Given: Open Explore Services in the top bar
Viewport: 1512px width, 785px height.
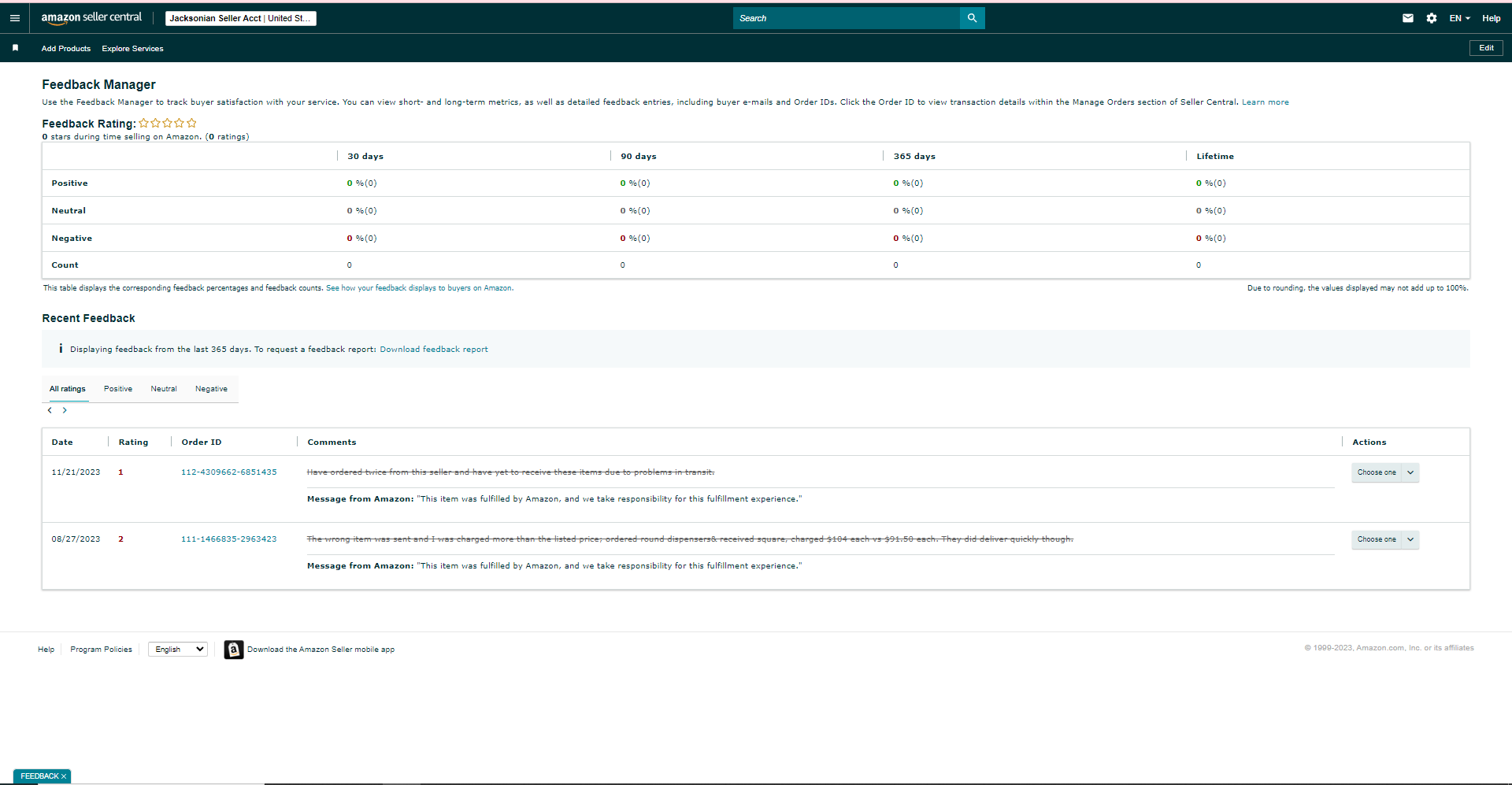Looking at the screenshot, I should point(132,49).
